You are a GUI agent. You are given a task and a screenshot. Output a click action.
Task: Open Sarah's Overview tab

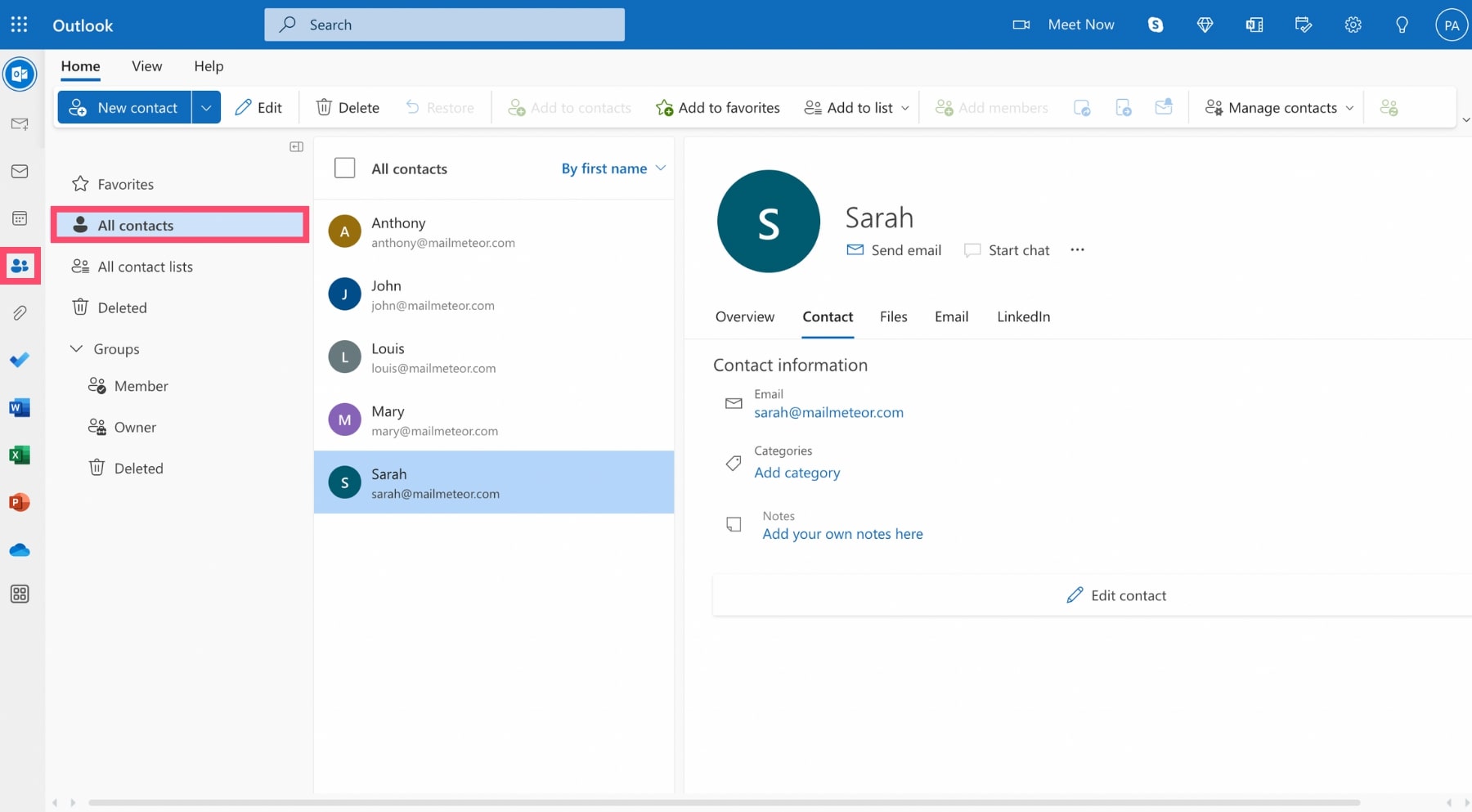745,316
